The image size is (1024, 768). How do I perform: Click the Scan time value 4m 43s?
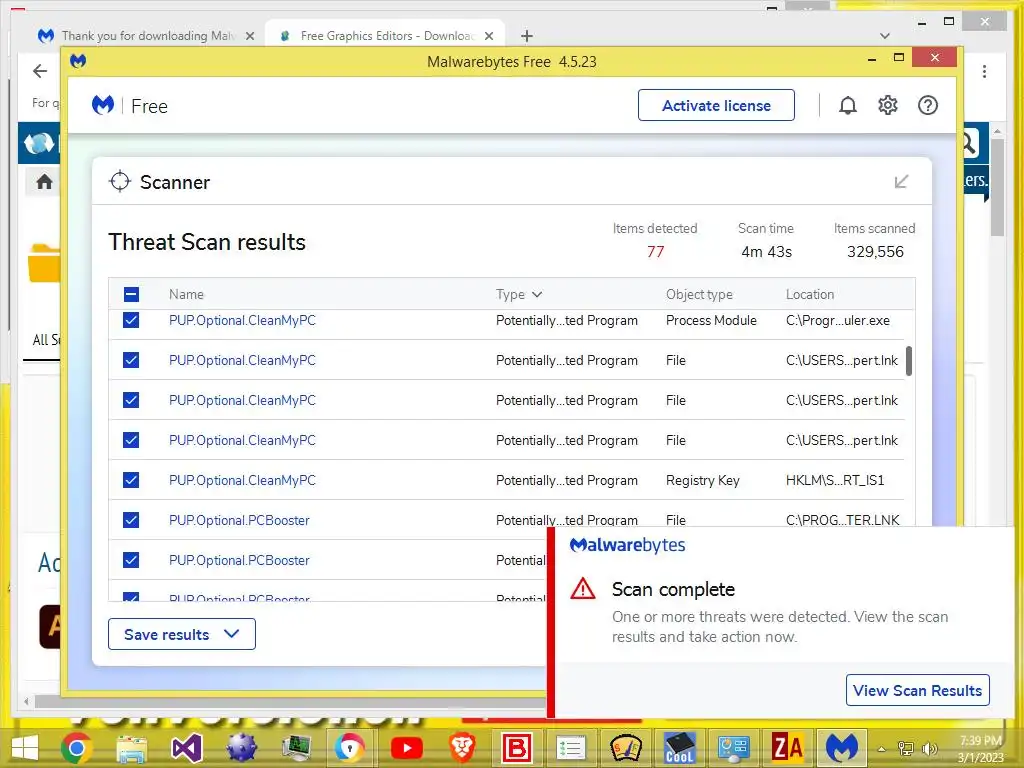767,252
